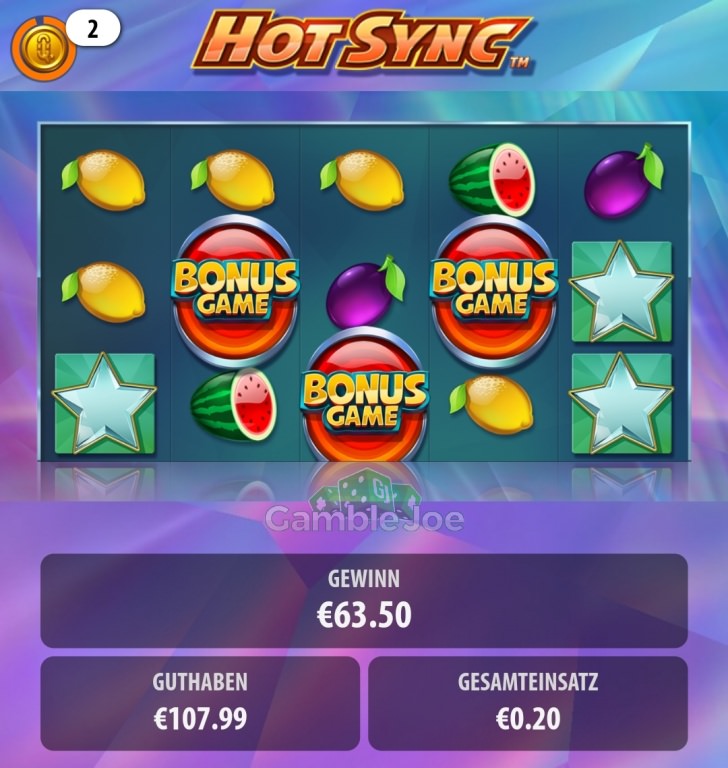The width and height of the screenshot is (728, 768).
Task: Click the Hot Sync game logo
Action: point(362,43)
